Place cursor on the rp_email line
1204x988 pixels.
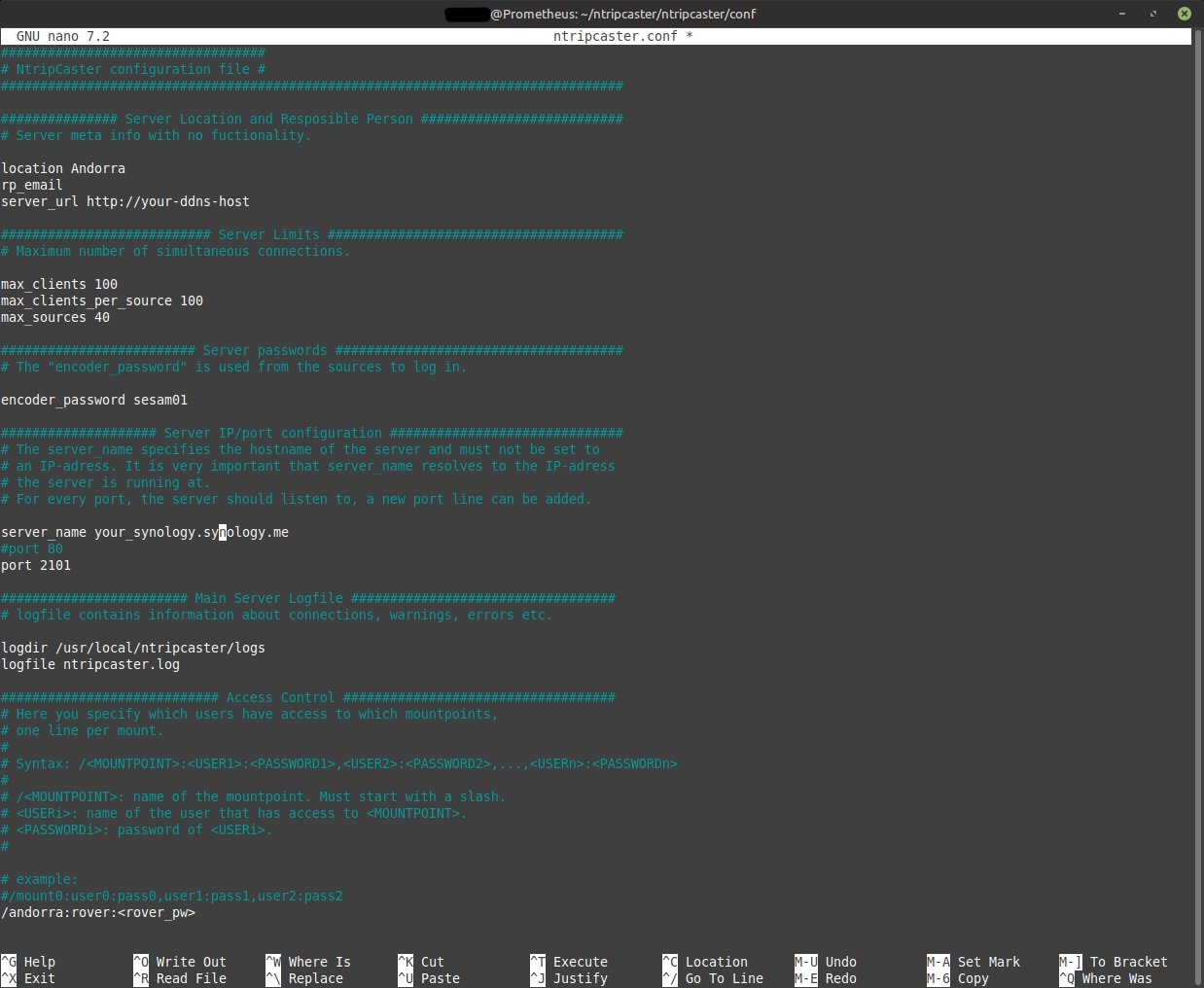[32, 185]
